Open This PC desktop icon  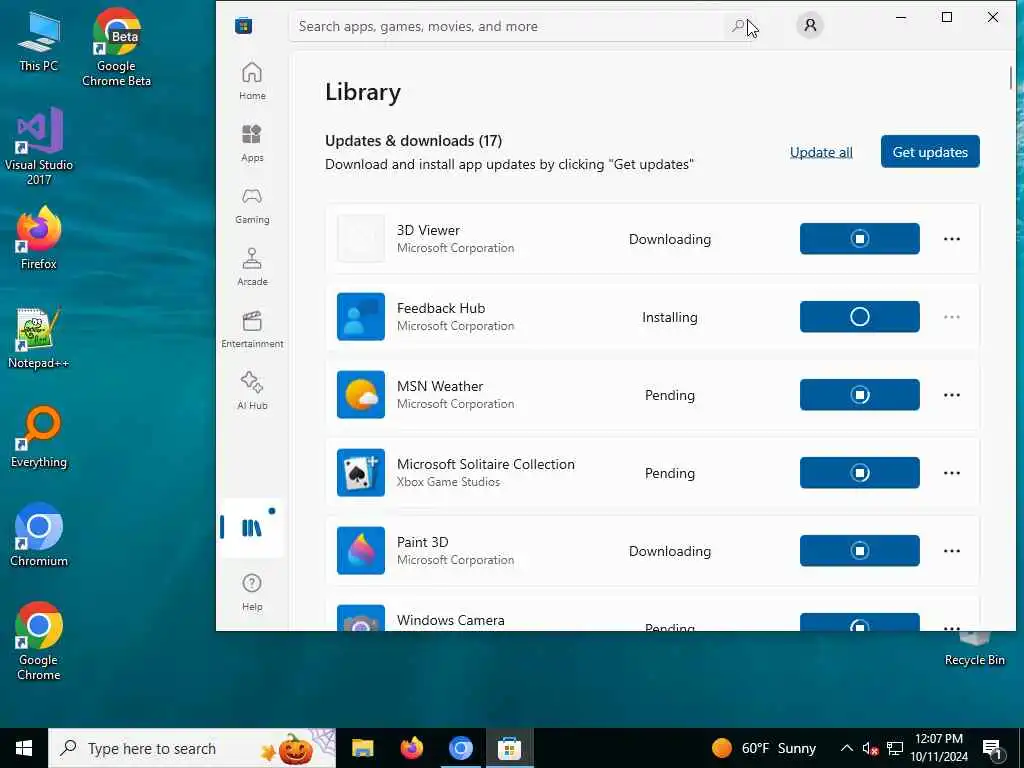tap(39, 42)
